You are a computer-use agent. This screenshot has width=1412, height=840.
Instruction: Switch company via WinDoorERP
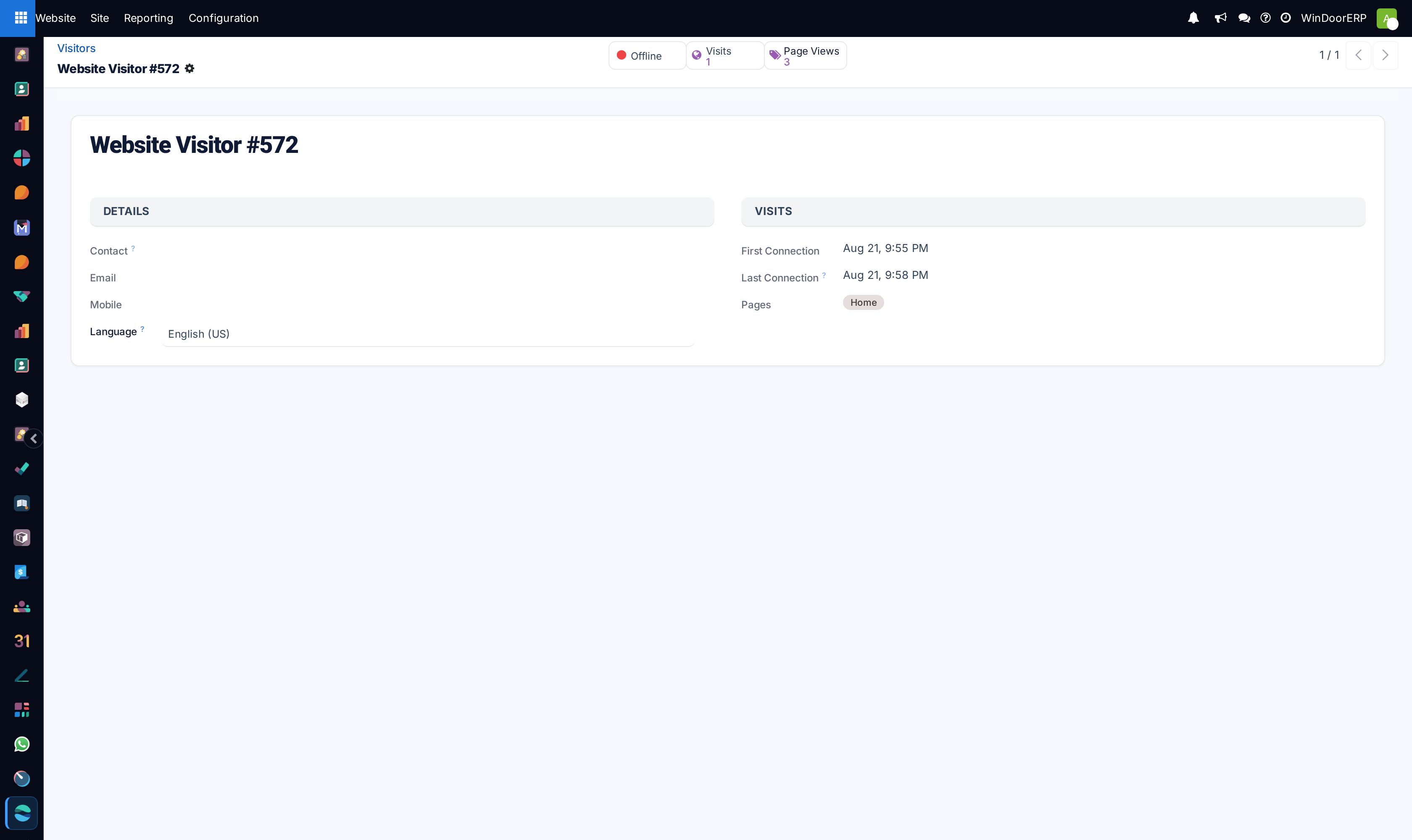tap(1333, 18)
